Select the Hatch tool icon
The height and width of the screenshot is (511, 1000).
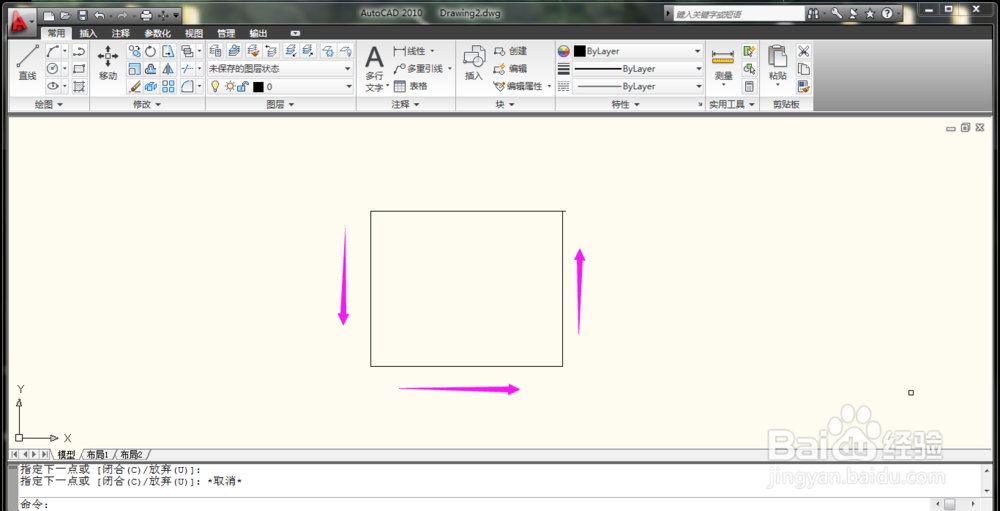coord(79,87)
